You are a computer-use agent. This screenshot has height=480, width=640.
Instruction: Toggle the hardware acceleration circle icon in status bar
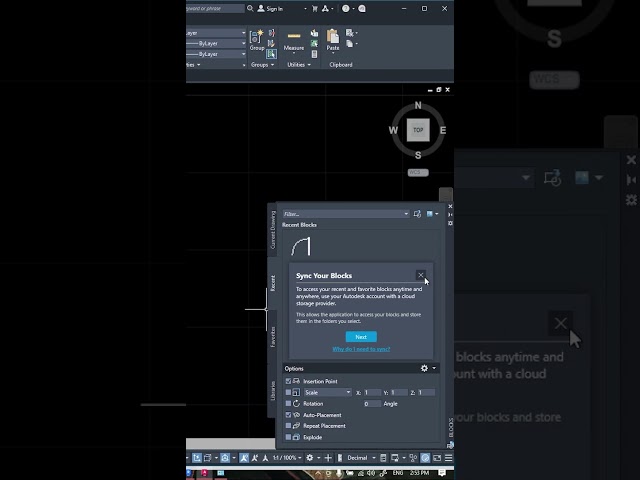[425, 458]
